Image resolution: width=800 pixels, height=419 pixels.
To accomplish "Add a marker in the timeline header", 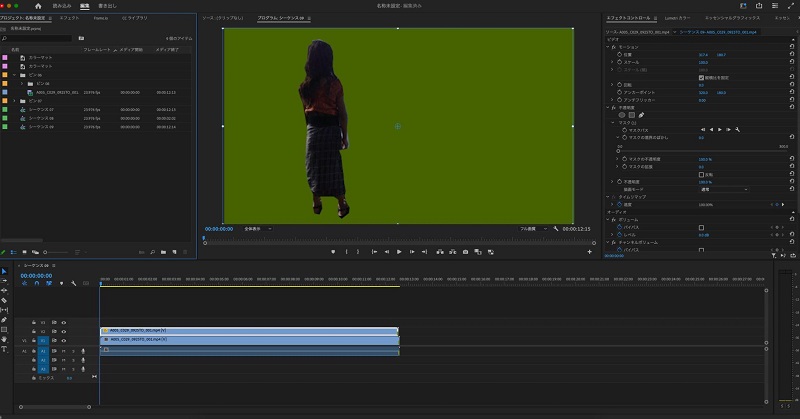I will pos(61,283).
